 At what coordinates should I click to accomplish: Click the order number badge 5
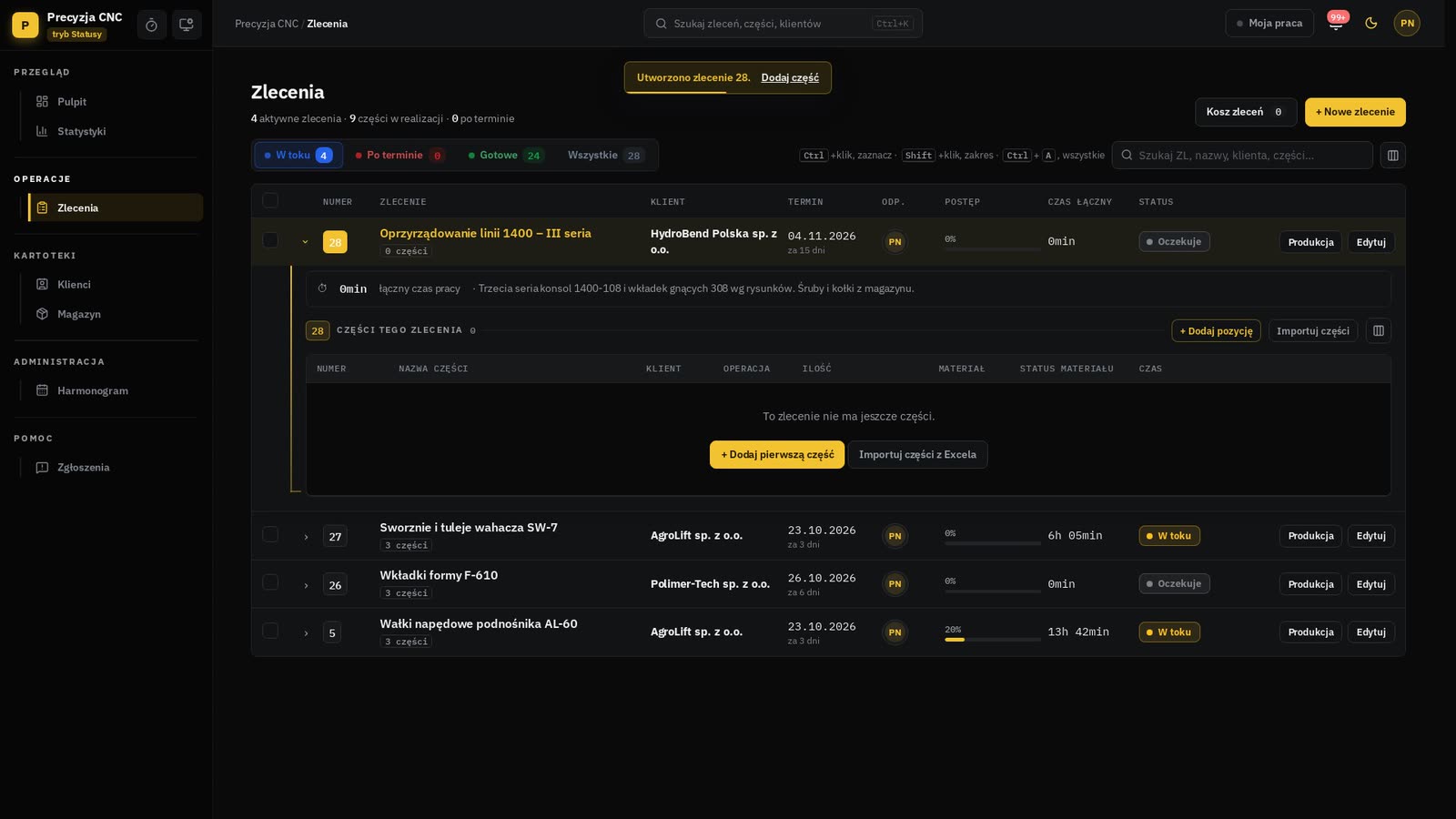click(332, 632)
